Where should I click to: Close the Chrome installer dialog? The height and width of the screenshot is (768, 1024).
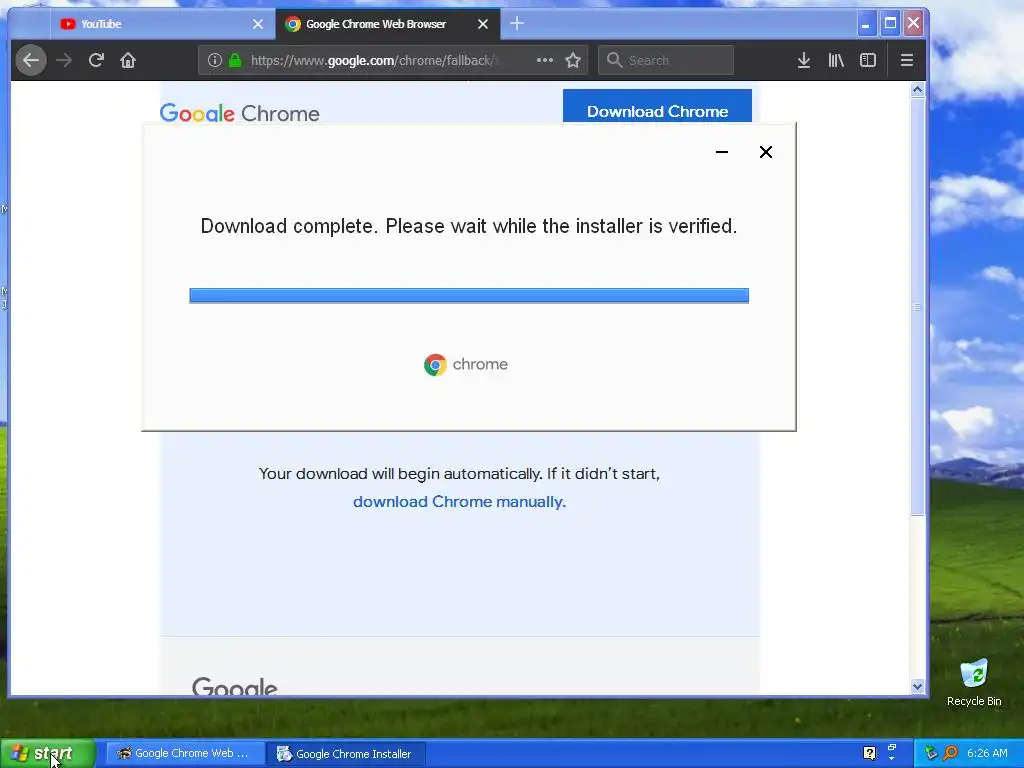(x=766, y=152)
